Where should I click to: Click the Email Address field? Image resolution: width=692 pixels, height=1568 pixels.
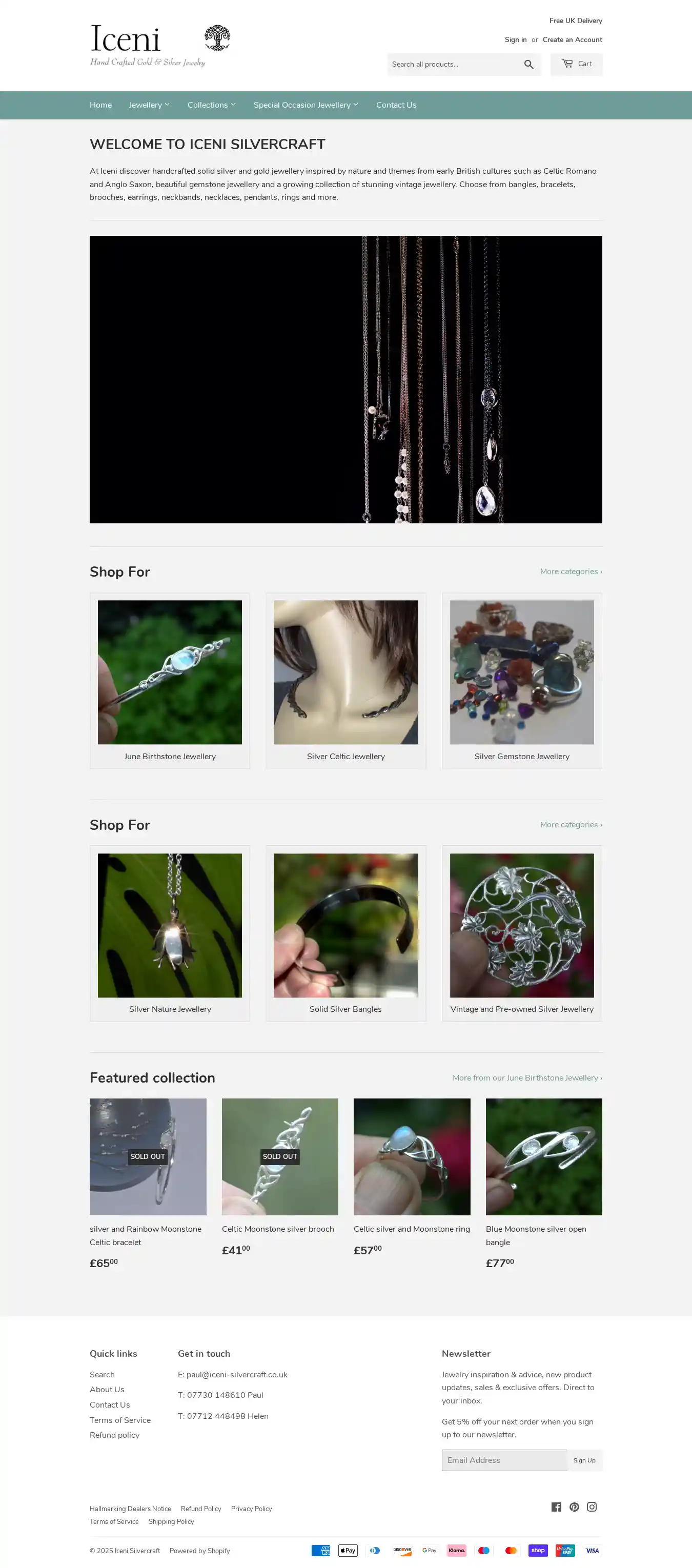tap(504, 1460)
